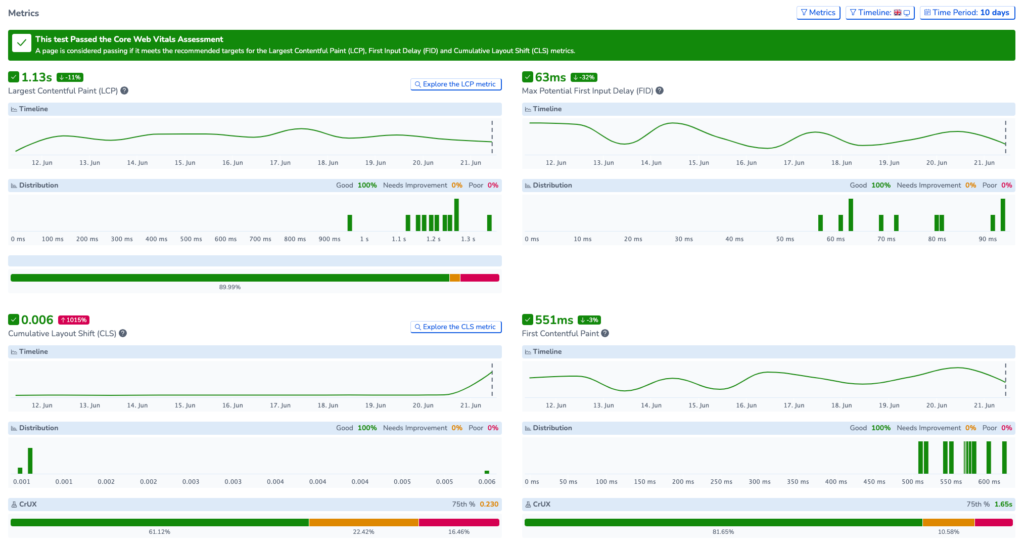1024x546 pixels.
Task: Click Explore the CLS metric
Action: [x=456, y=327]
